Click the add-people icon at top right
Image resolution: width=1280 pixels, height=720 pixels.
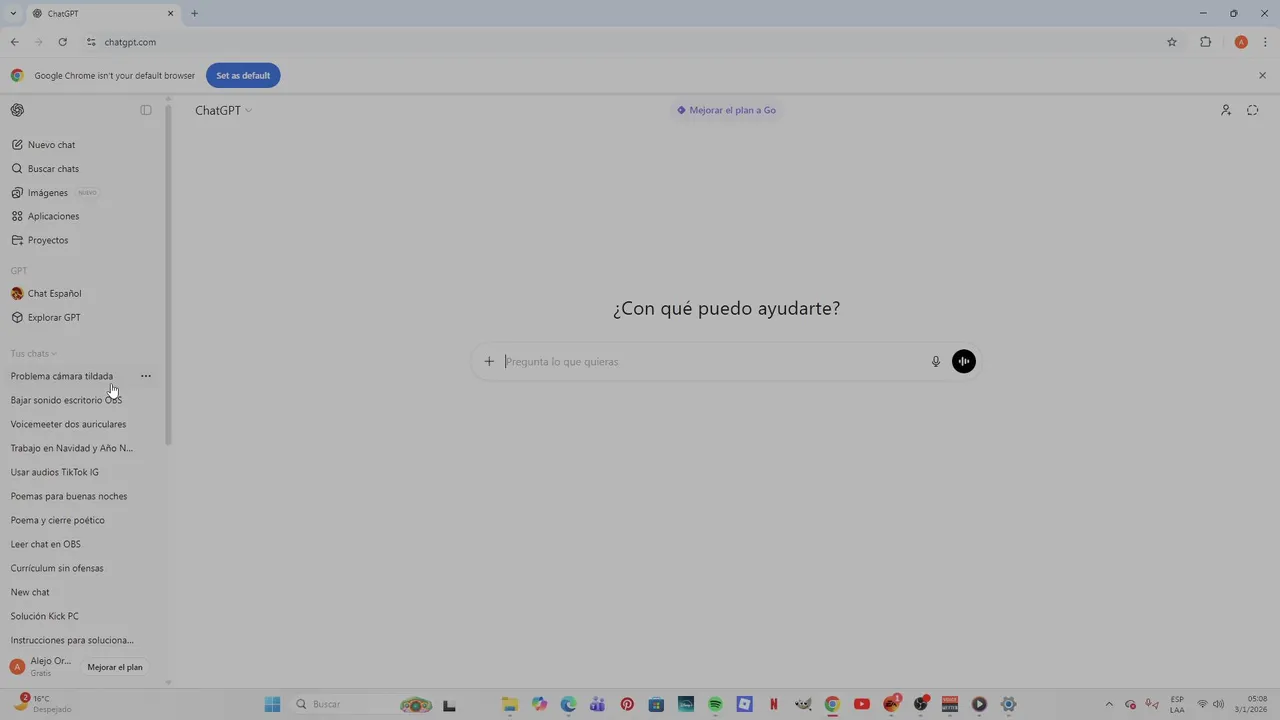[x=1226, y=110]
